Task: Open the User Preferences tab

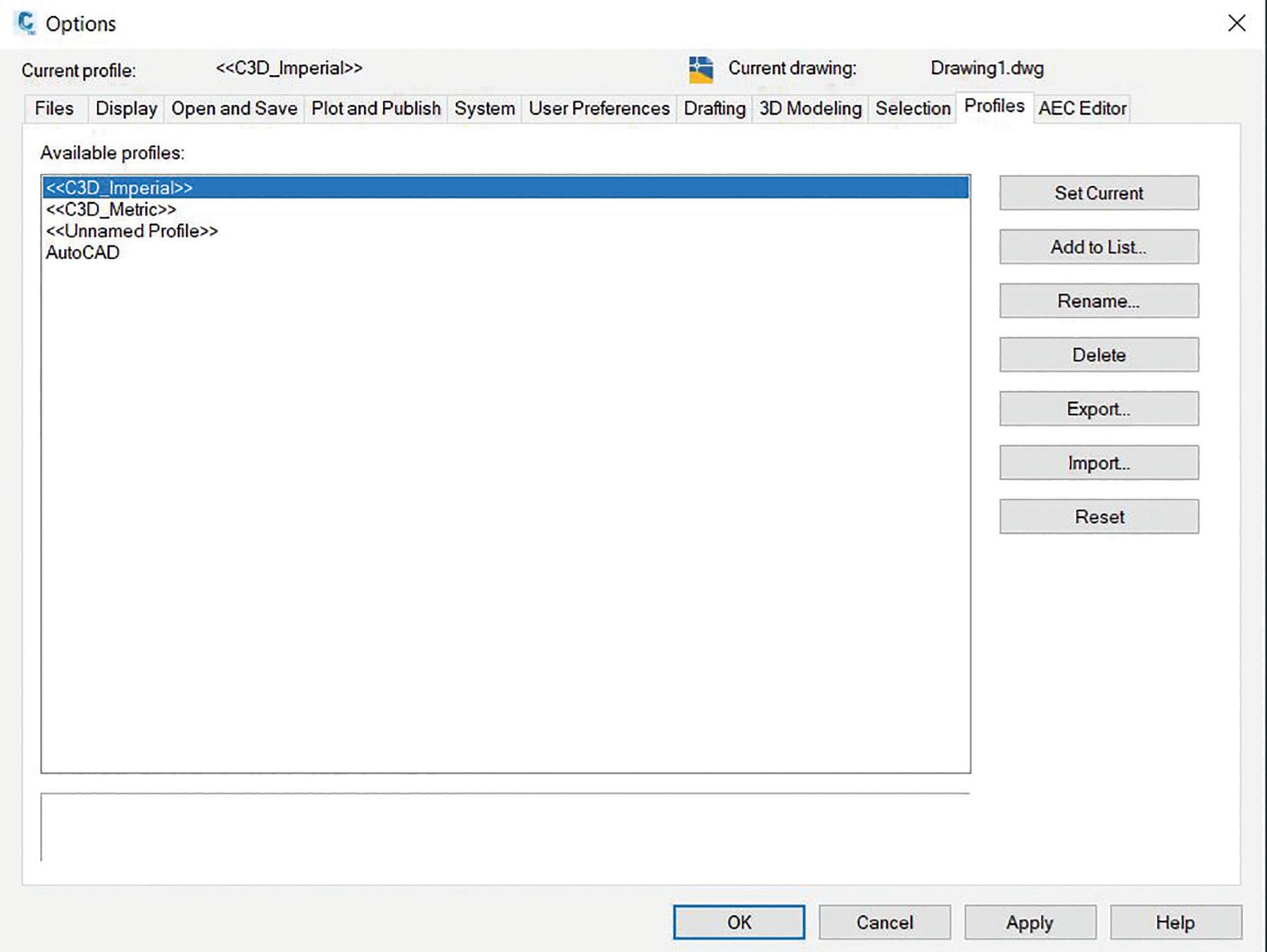Action: (x=599, y=108)
